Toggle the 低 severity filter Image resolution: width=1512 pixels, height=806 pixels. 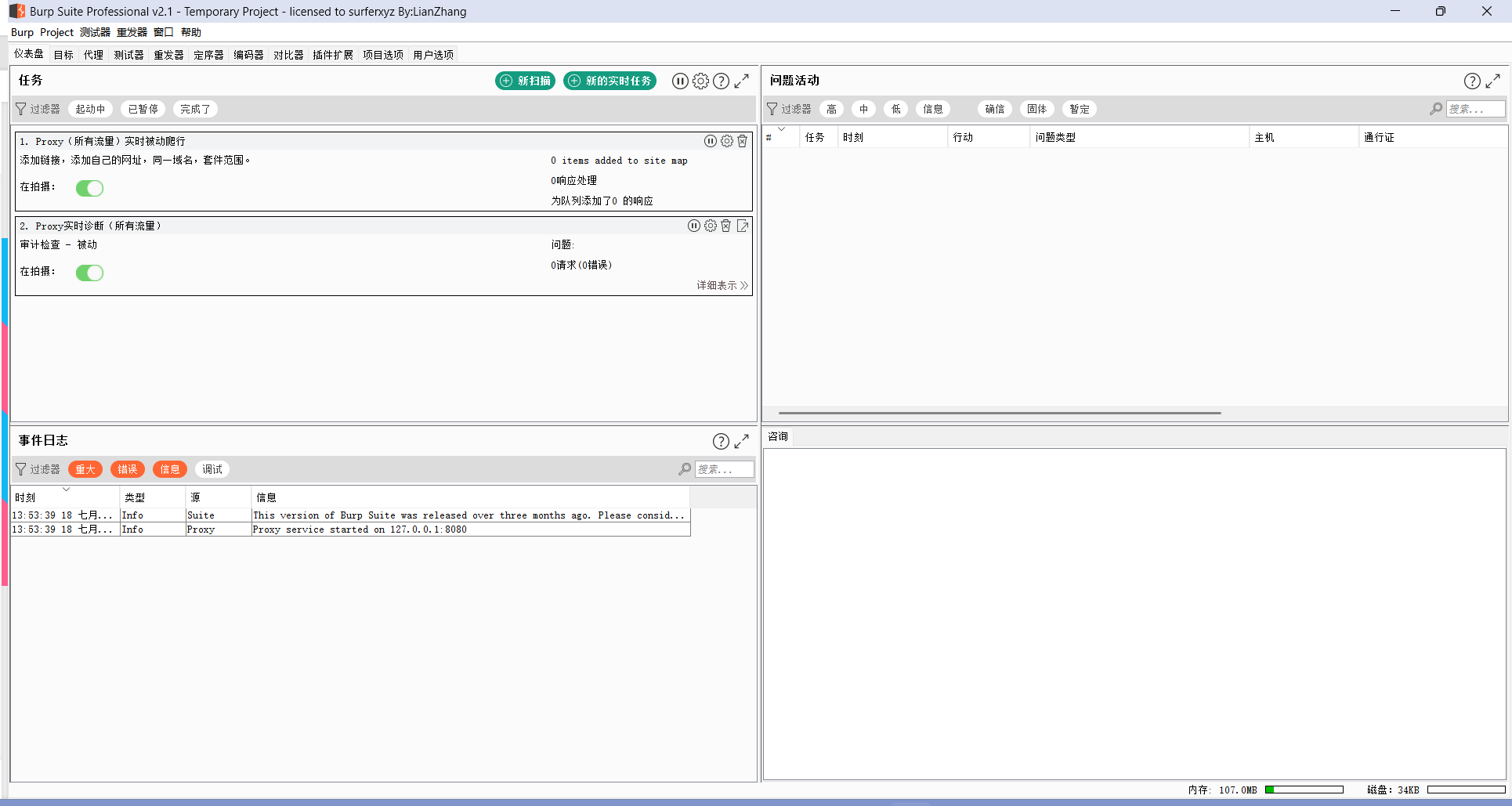click(x=895, y=109)
